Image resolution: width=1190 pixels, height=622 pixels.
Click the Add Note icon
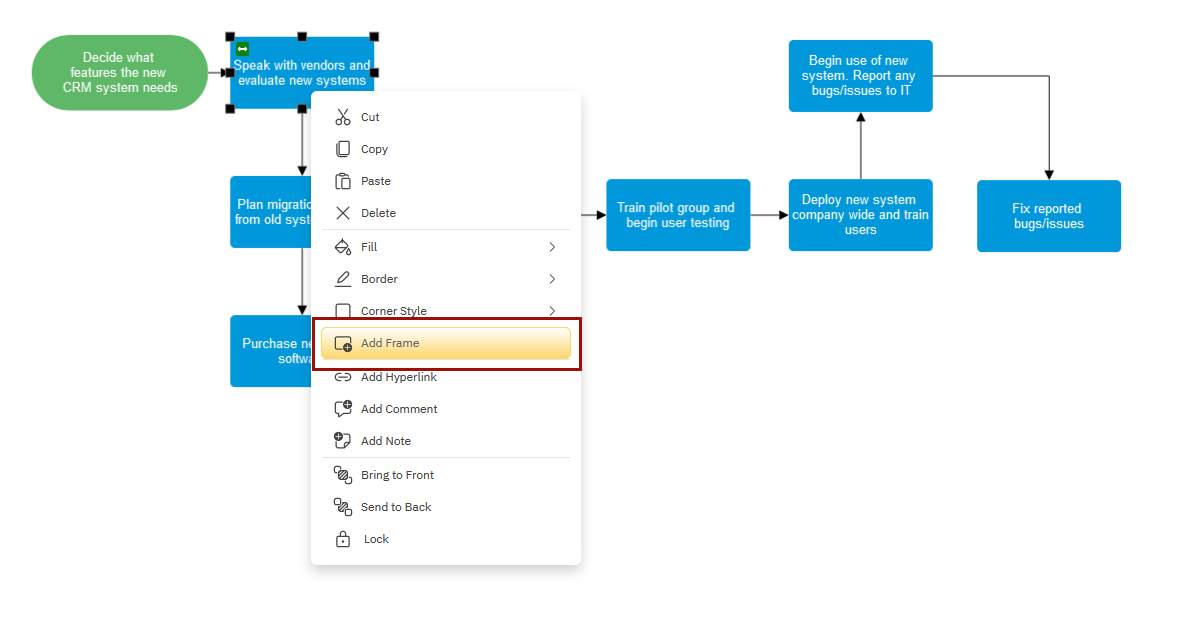click(343, 441)
